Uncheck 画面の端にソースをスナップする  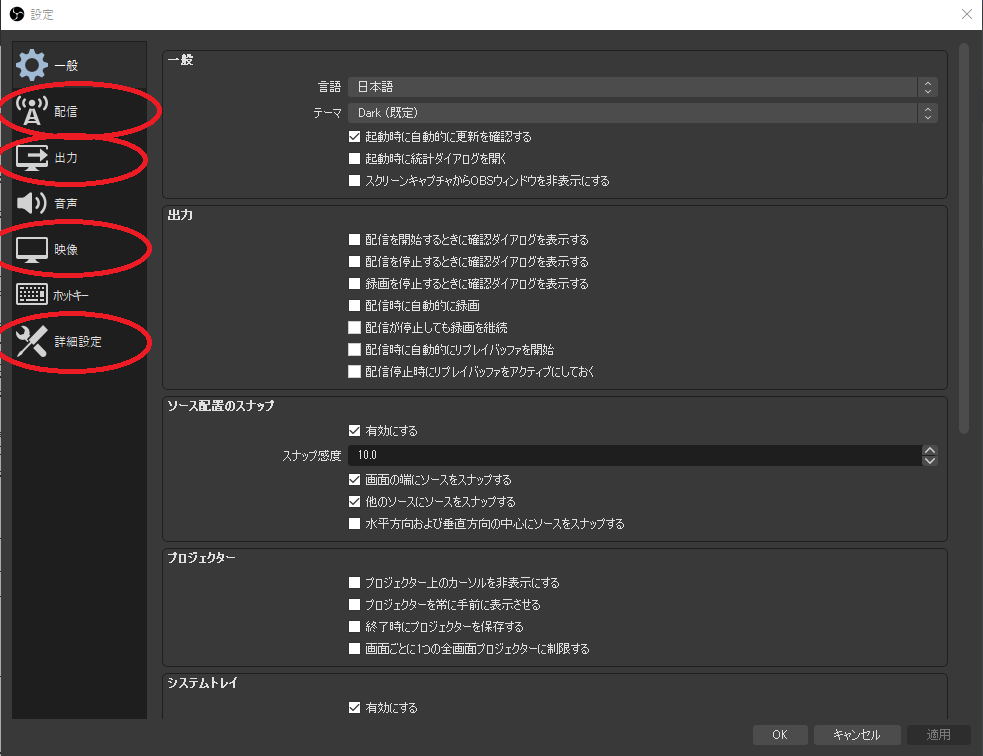(354, 480)
